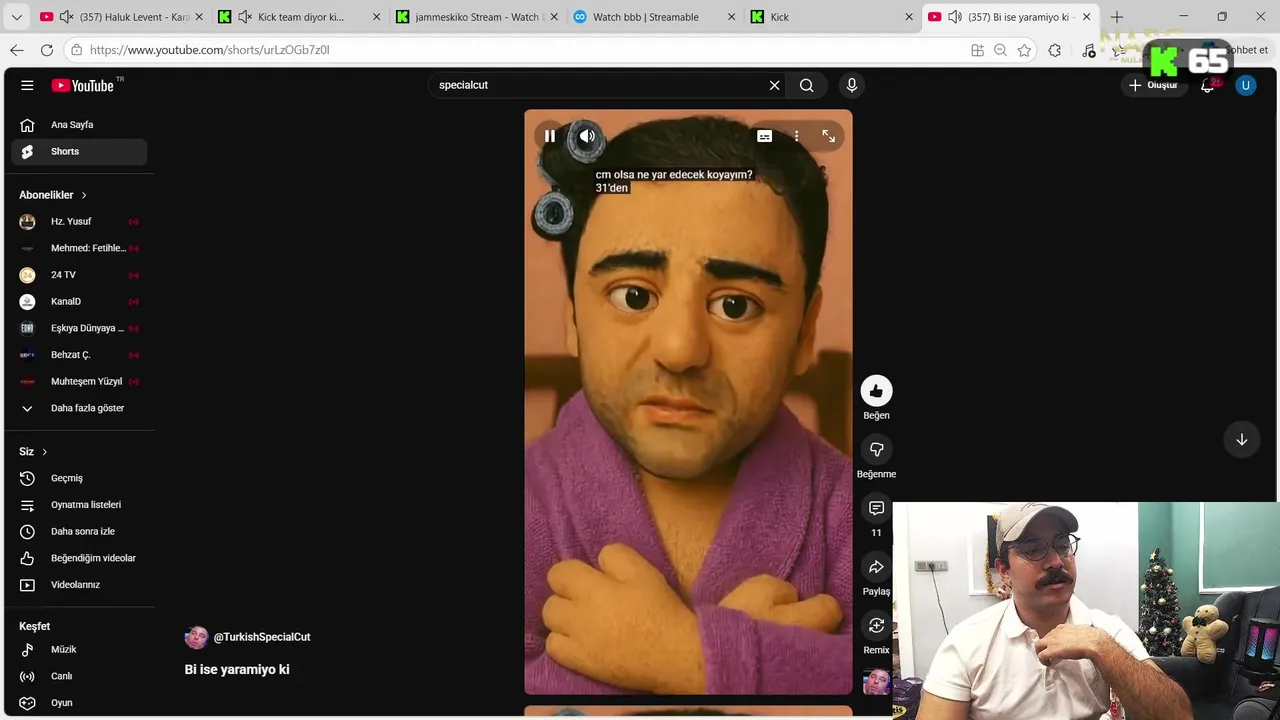The width and height of the screenshot is (1280, 720).
Task: Open the Behzat Ç. subscription
Action: pyautogui.click(x=79, y=355)
